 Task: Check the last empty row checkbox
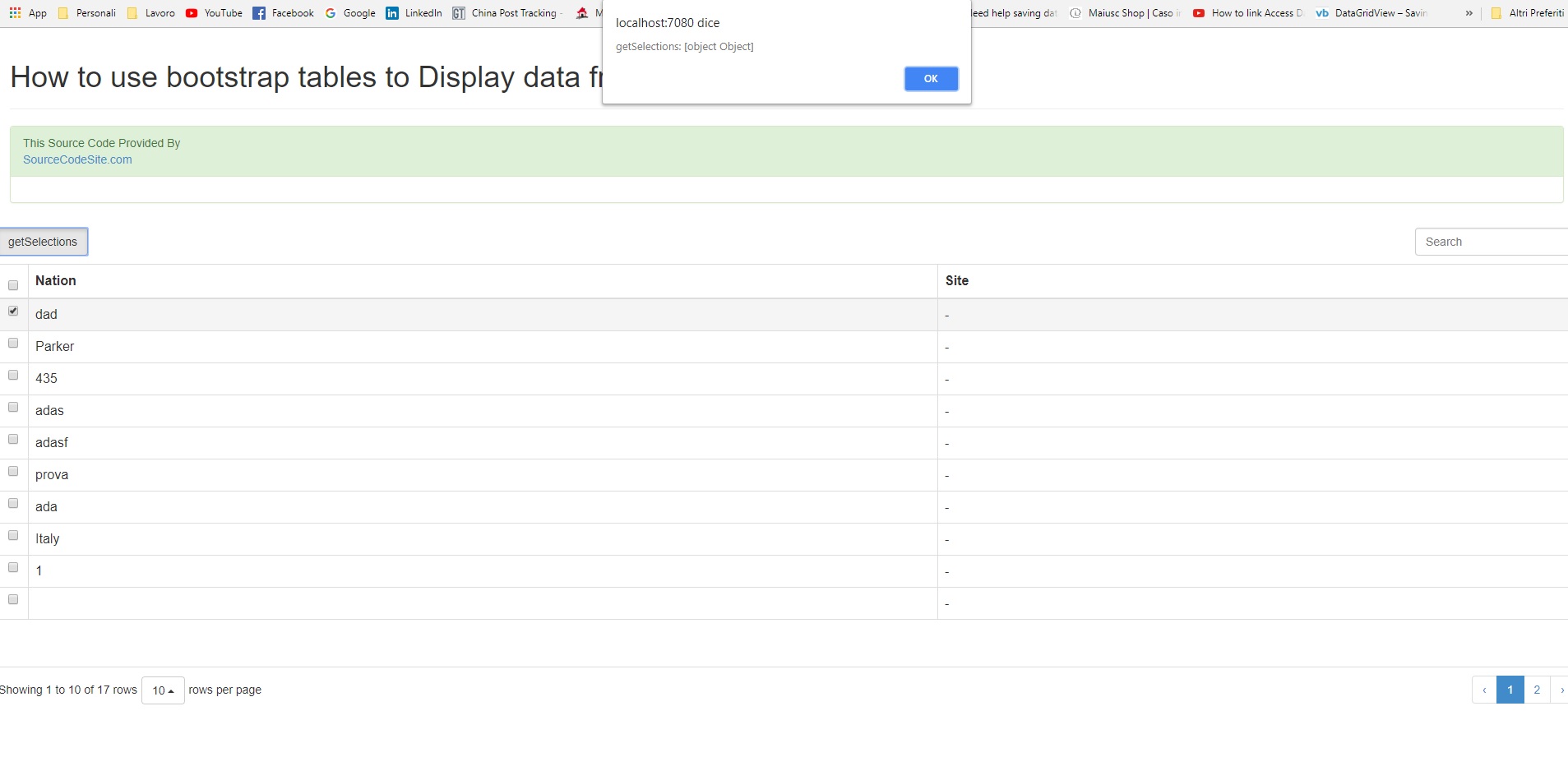13,599
